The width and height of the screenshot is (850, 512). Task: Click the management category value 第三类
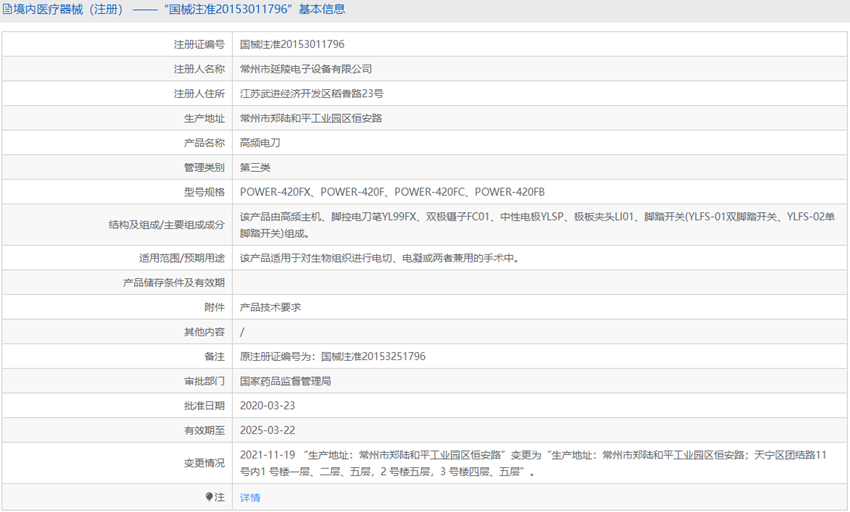click(x=255, y=167)
